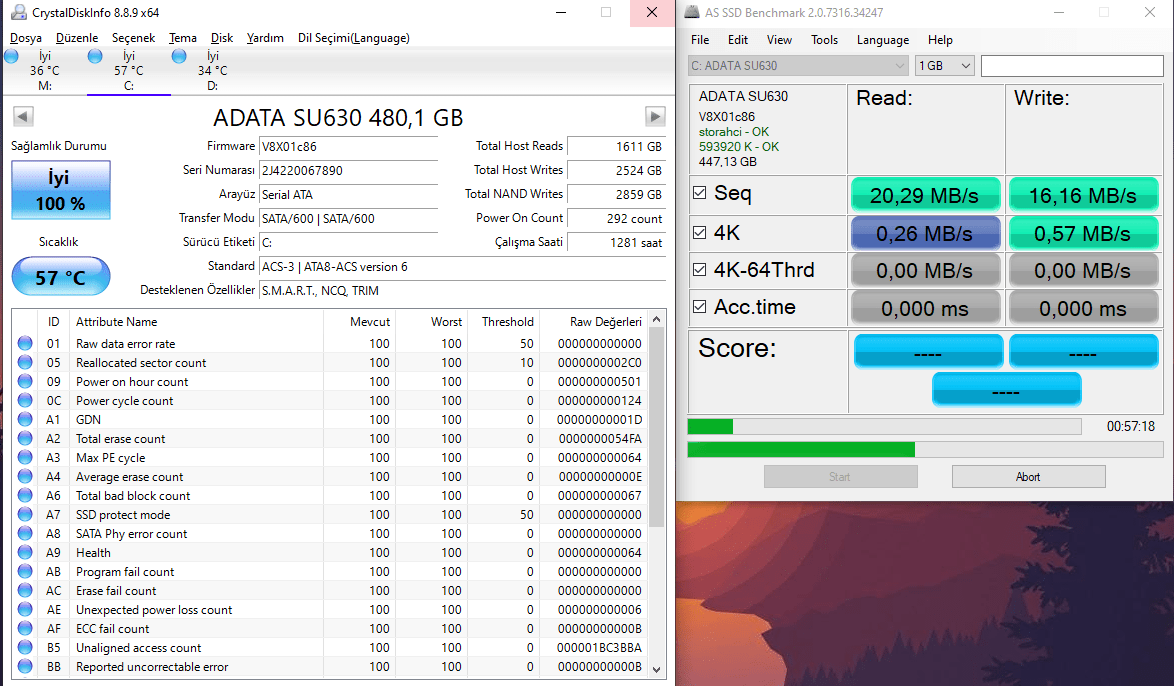The image size is (1174, 686).
Task: Click the status orb for Average erase count
Action: pyautogui.click(x=25, y=476)
